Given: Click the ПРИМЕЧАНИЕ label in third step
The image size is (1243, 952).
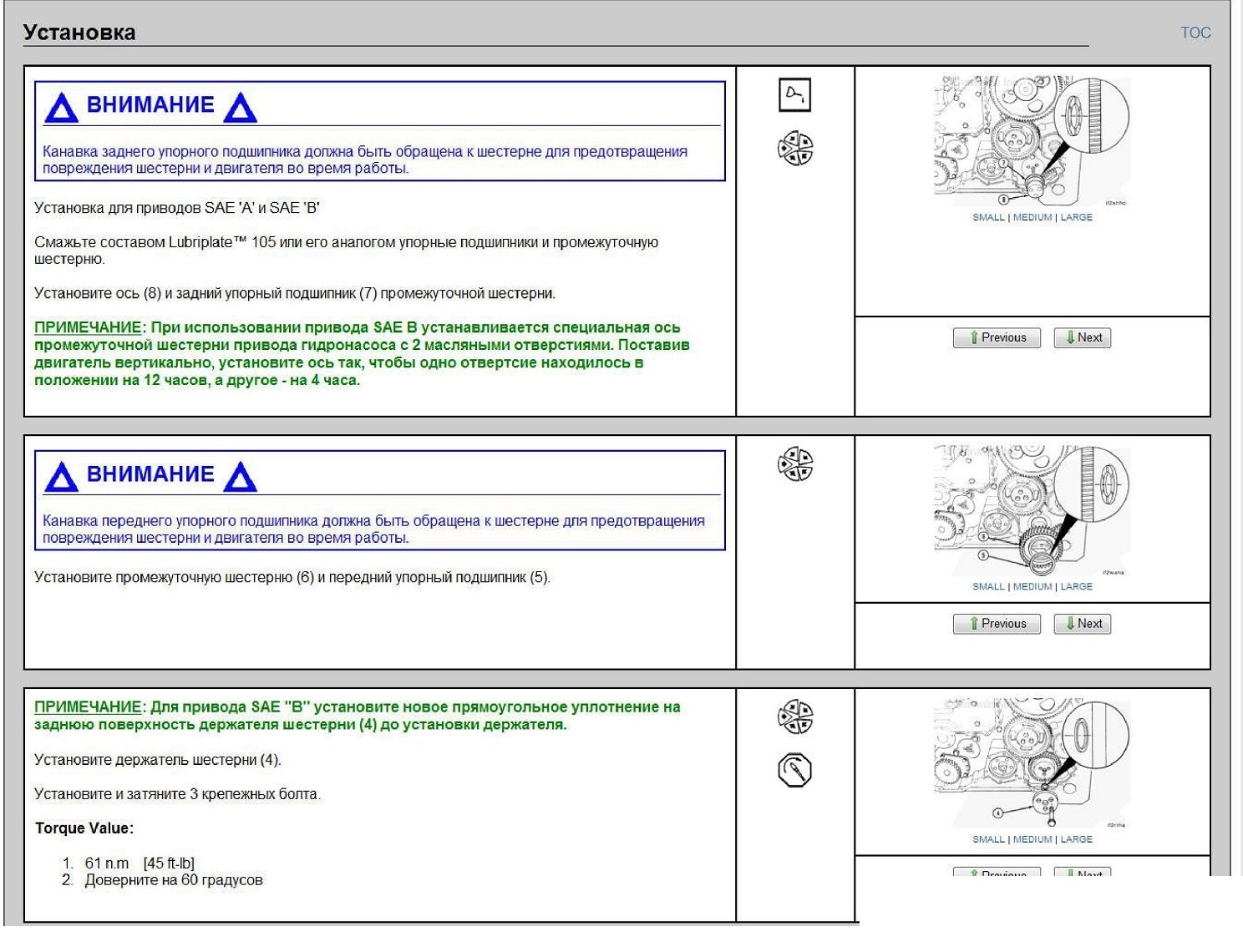Looking at the screenshot, I should 88,706.
